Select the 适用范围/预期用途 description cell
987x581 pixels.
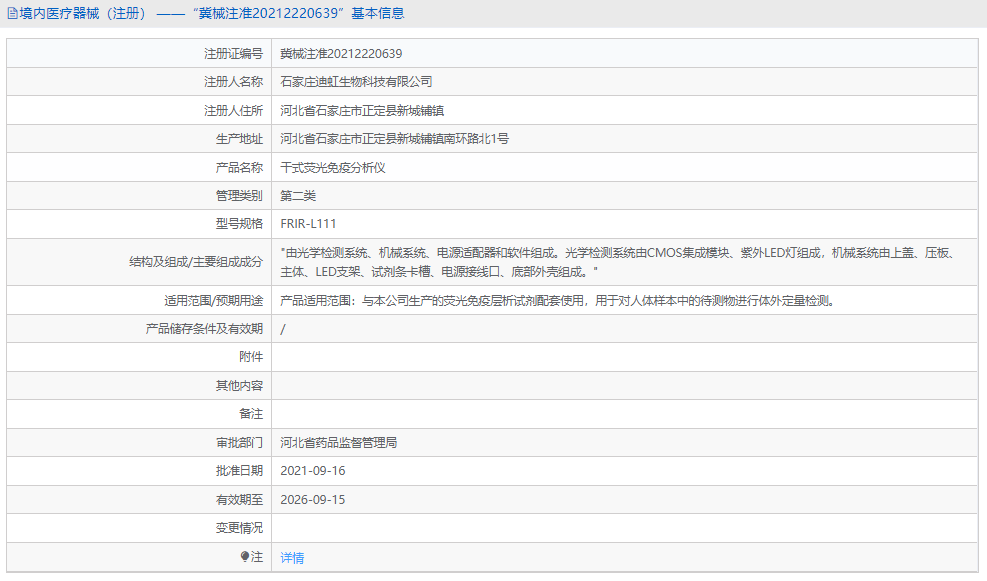pos(560,299)
